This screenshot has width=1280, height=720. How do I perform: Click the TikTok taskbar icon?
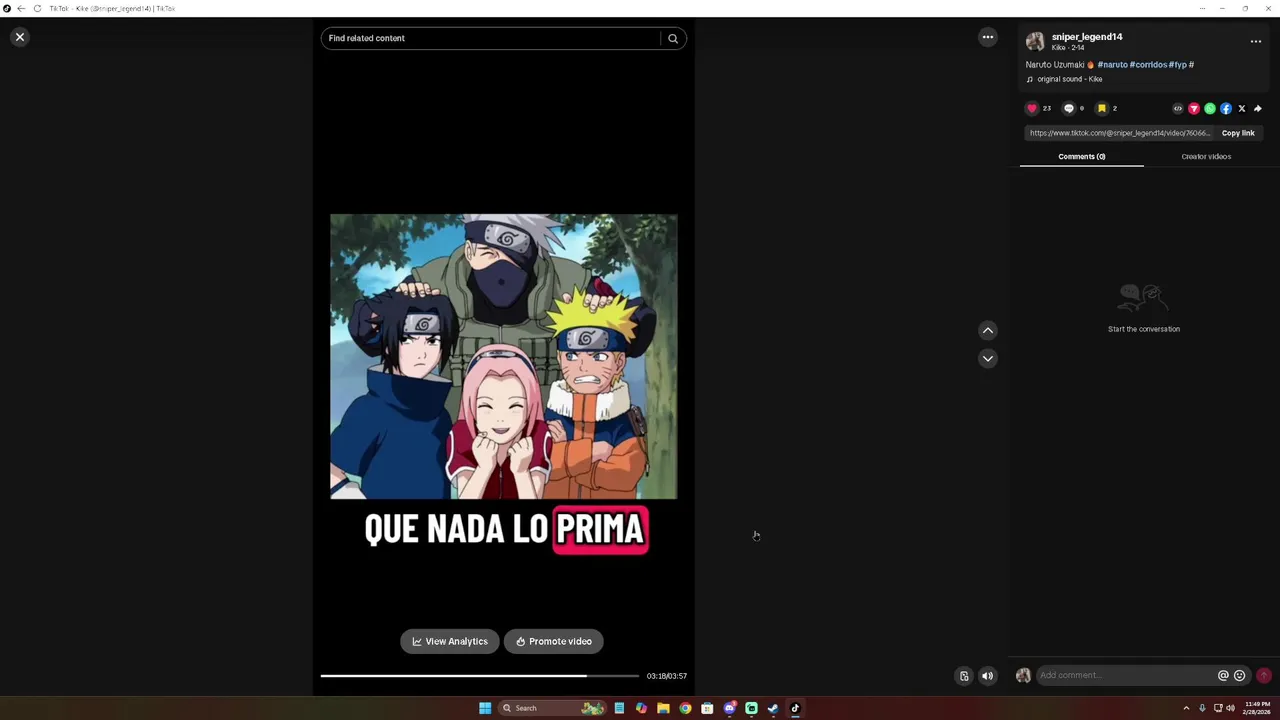pyautogui.click(x=795, y=708)
